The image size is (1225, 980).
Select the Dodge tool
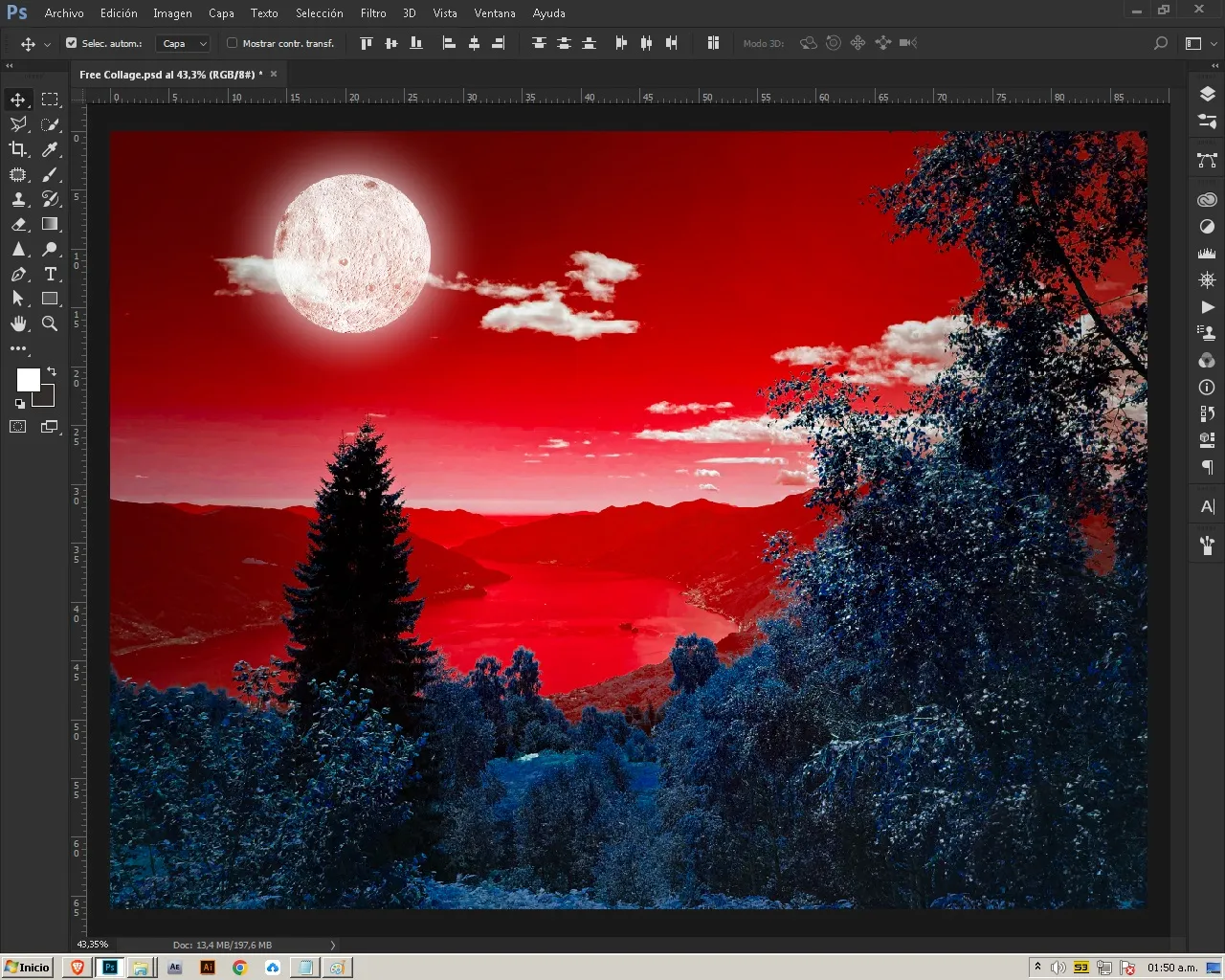point(50,249)
